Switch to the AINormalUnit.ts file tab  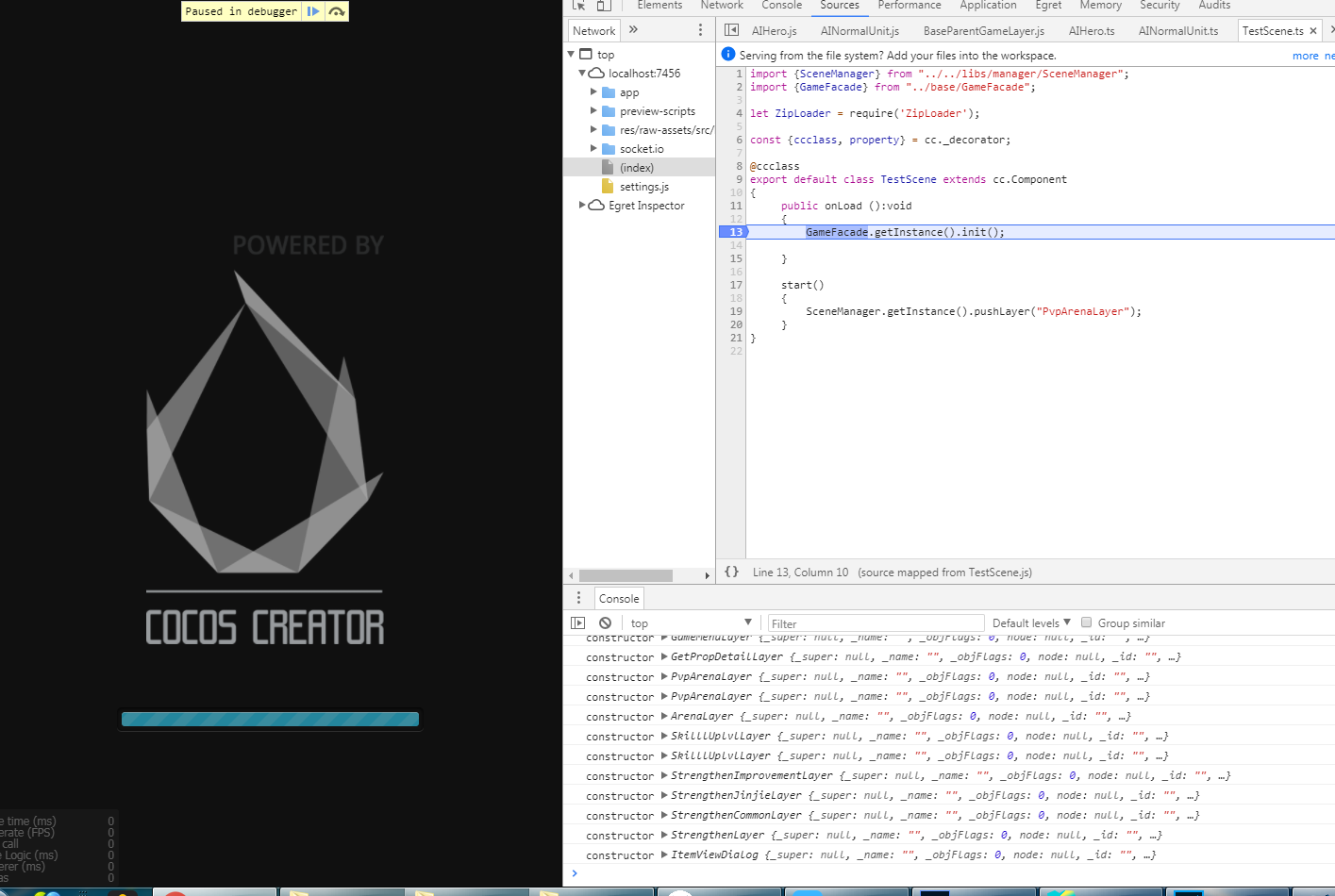pos(1178,31)
